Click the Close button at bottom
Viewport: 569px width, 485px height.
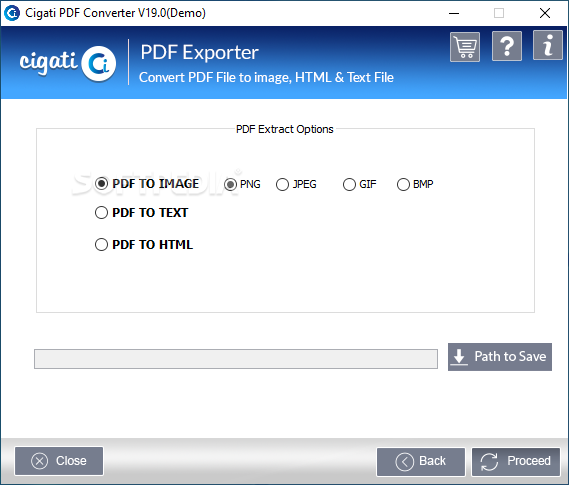pyautogui.click(x=59, y=461)
